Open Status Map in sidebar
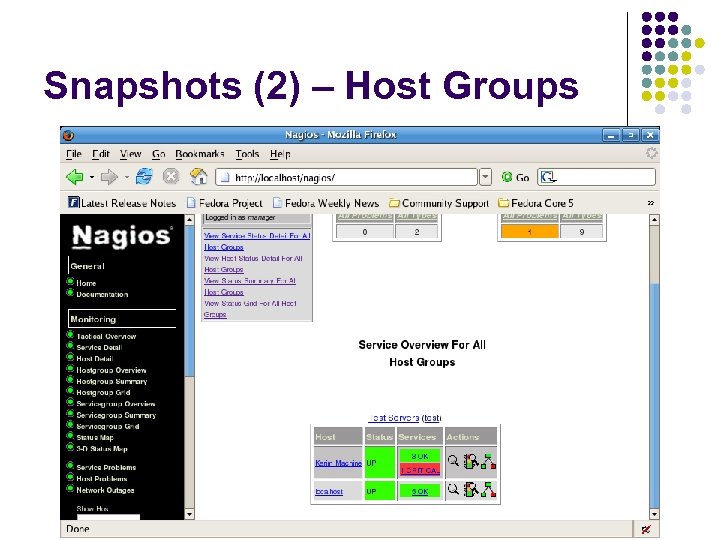 95,438
